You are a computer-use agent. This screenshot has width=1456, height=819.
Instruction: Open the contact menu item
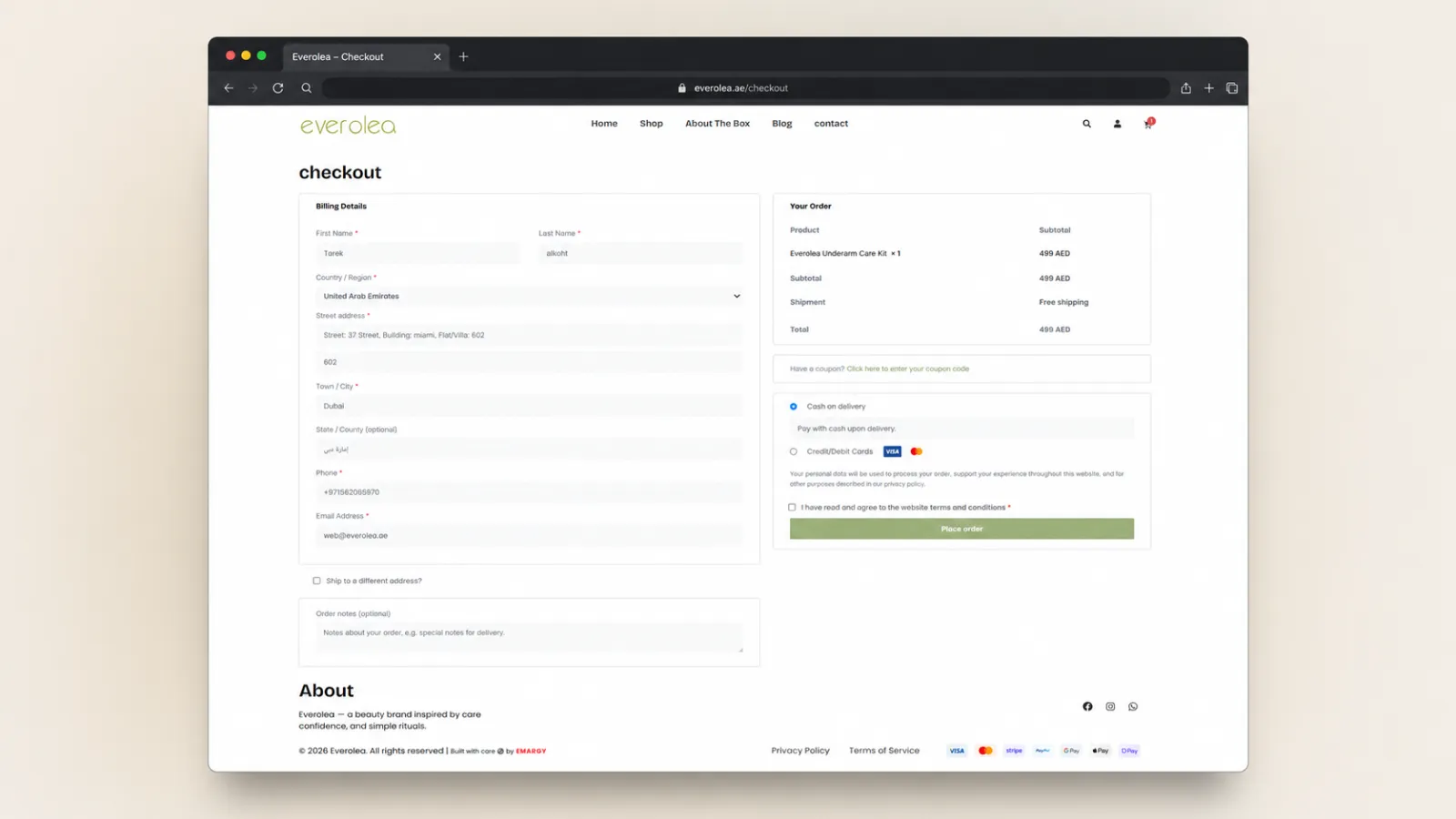[x=831, y=124]
